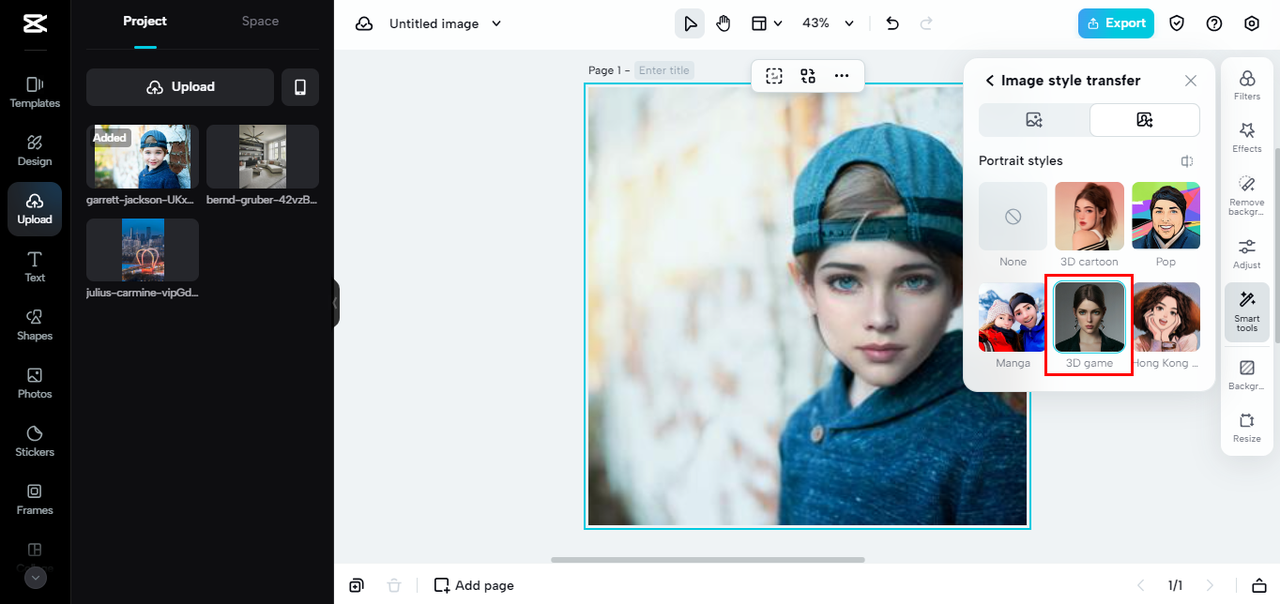Expand the layout view dropdown
Screen dimensions: 1280x604
(767, 23)
